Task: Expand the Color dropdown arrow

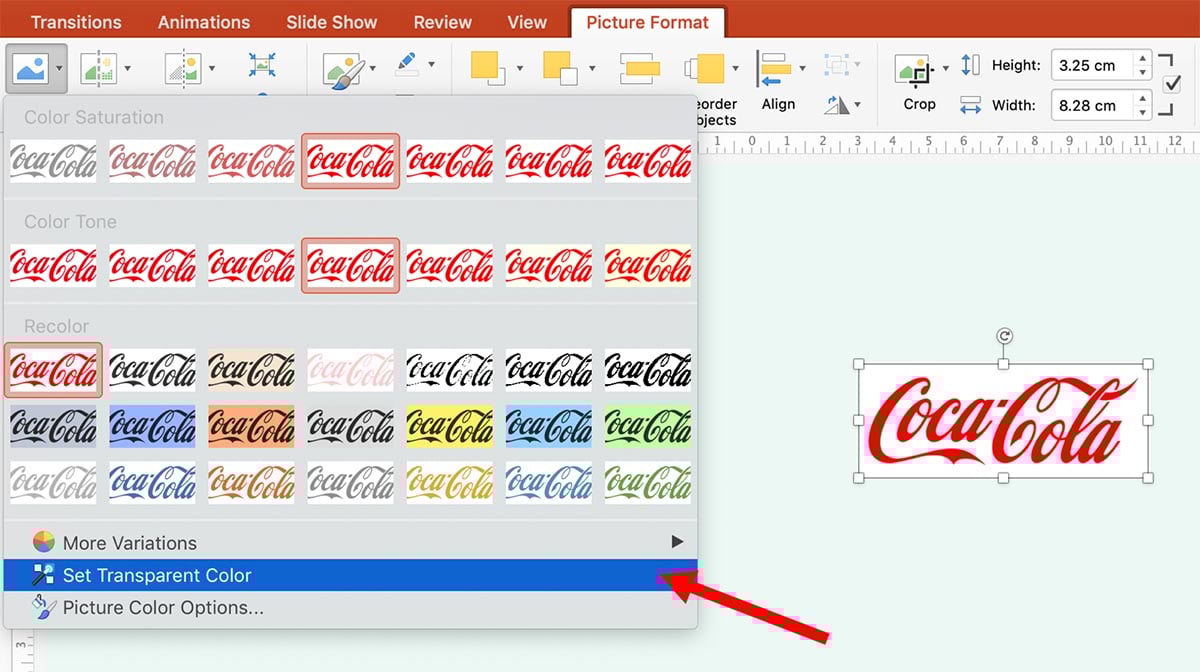Action: tap(59, 69)
